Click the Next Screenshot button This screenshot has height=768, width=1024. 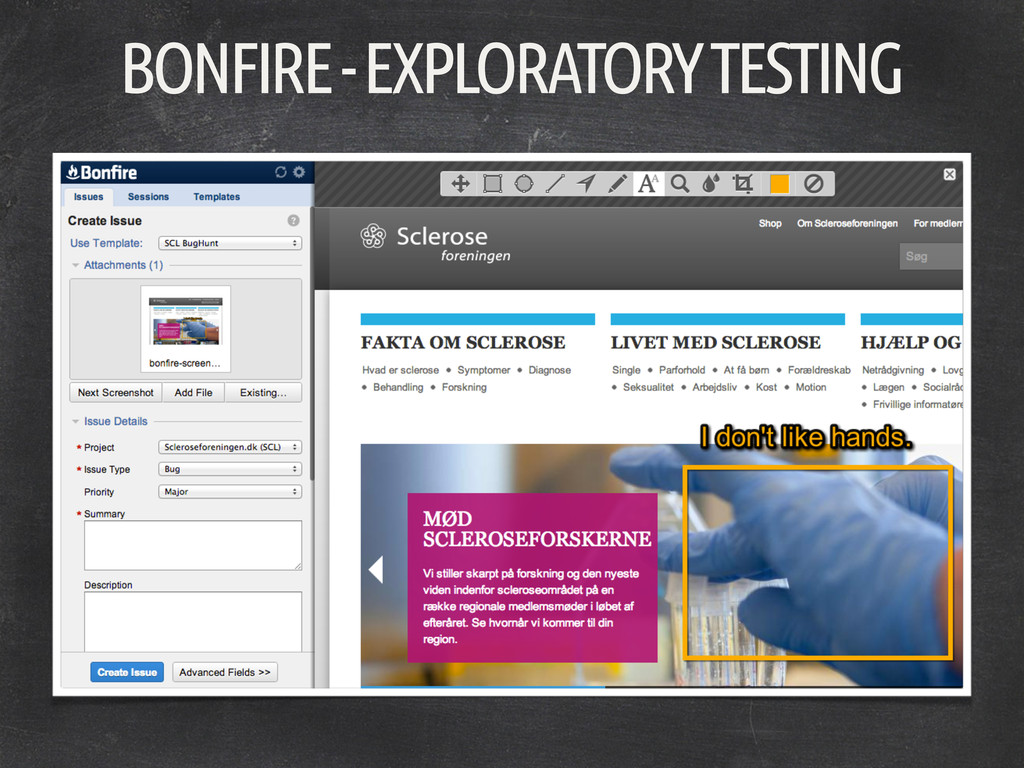[116, 393]
